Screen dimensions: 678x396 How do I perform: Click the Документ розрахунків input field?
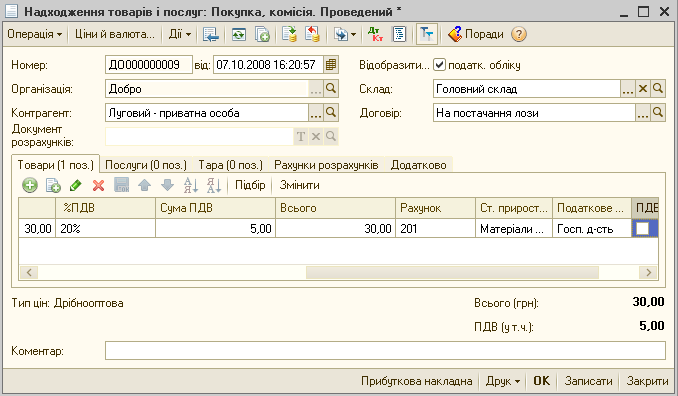coord(199,137)
